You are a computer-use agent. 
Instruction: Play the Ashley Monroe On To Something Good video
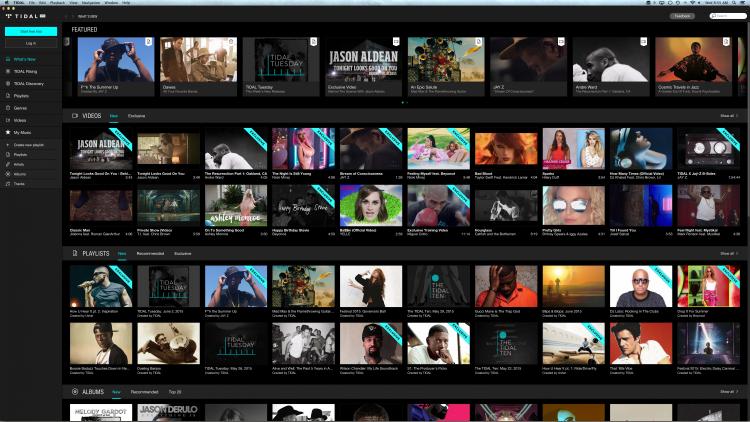coord(236,206)
